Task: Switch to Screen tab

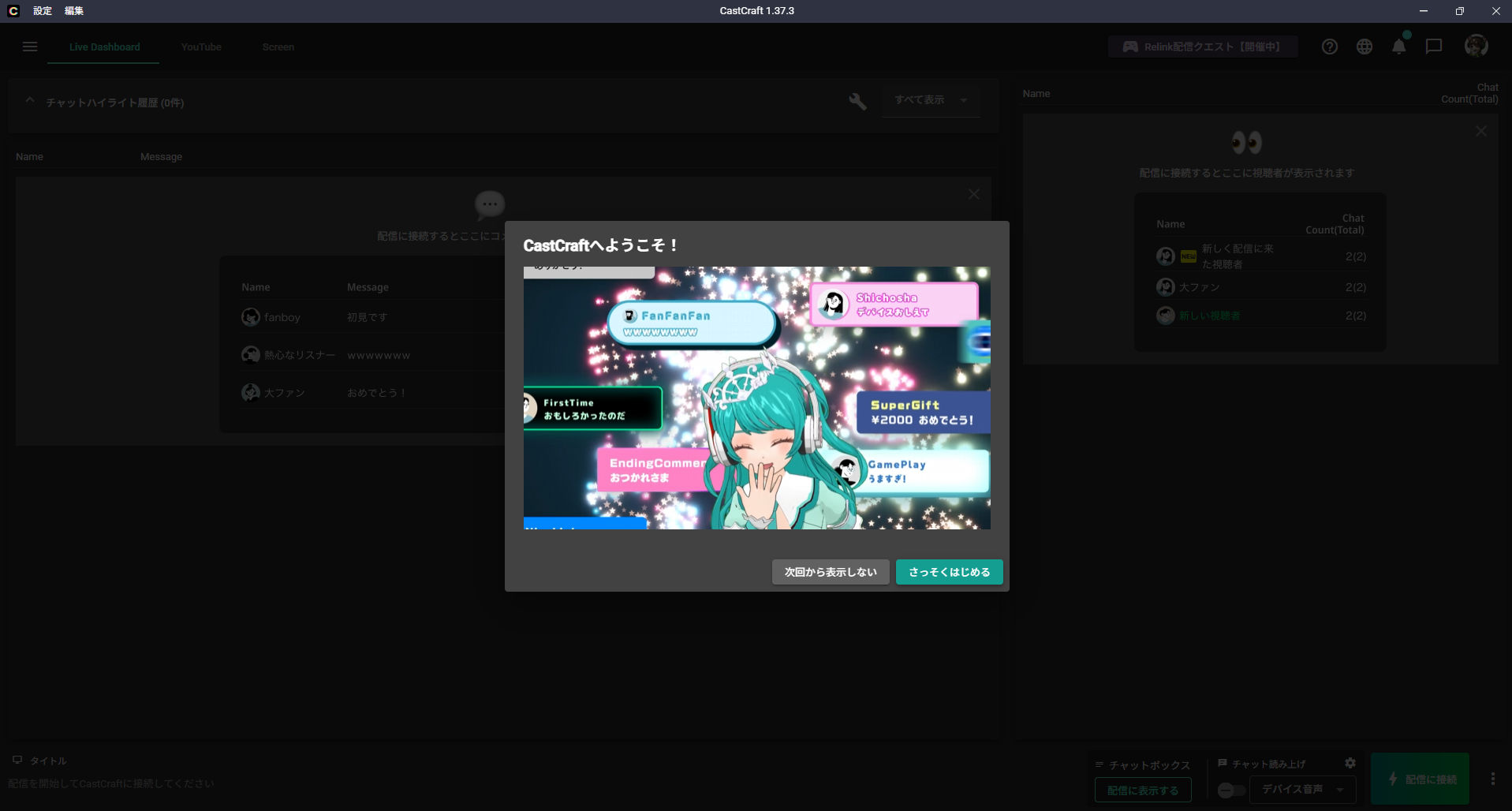Action: tap(278, 47)
